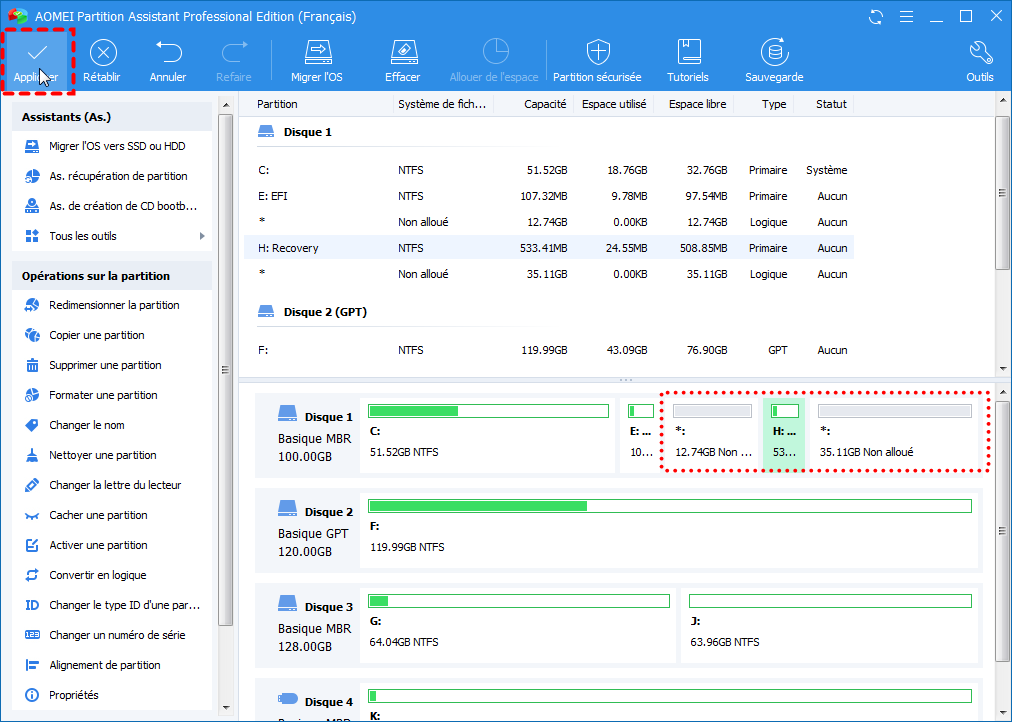1012x722 pixels.
Task: Choose Formater une partition in sidebar
Action: coord(104,395)
